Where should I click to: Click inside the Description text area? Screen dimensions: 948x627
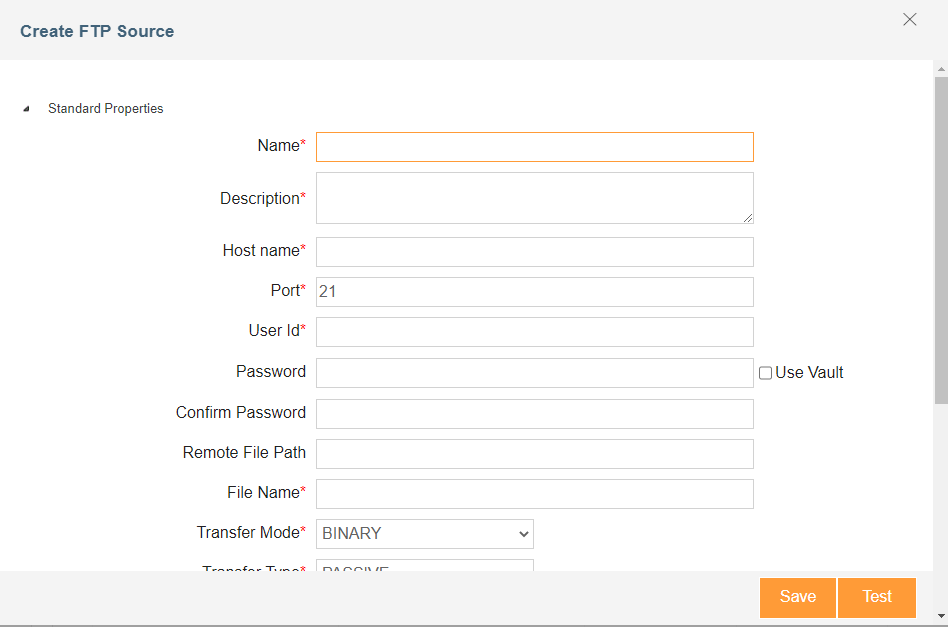pyautogui.click(x=534, y=198)
